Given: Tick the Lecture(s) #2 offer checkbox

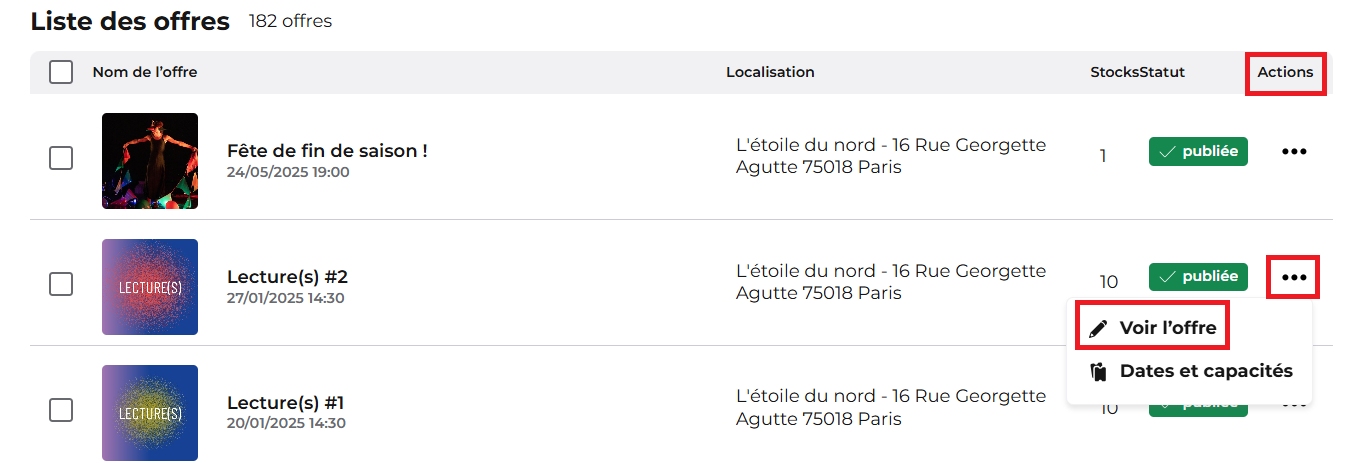Looking at the screenshot, I should (x=61, y=284).
